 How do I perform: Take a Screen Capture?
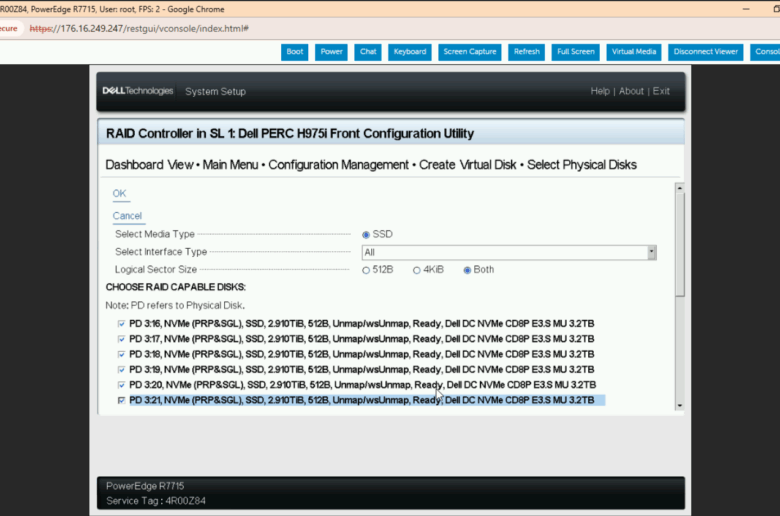coord(469,52)
